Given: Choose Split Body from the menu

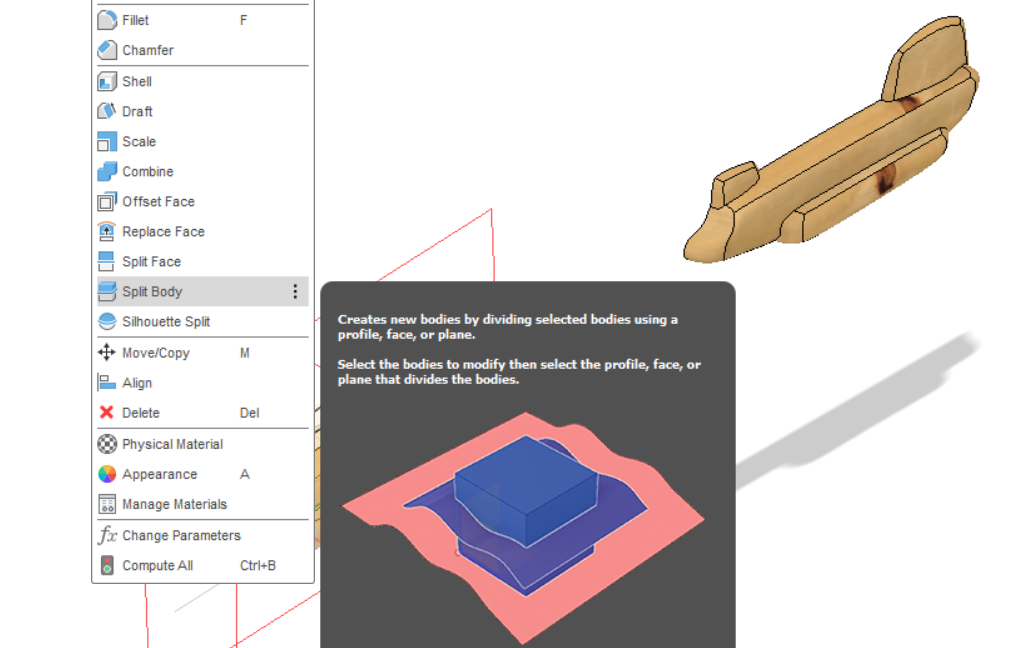Looking at the screenshot, I should (x=150, y=291).
